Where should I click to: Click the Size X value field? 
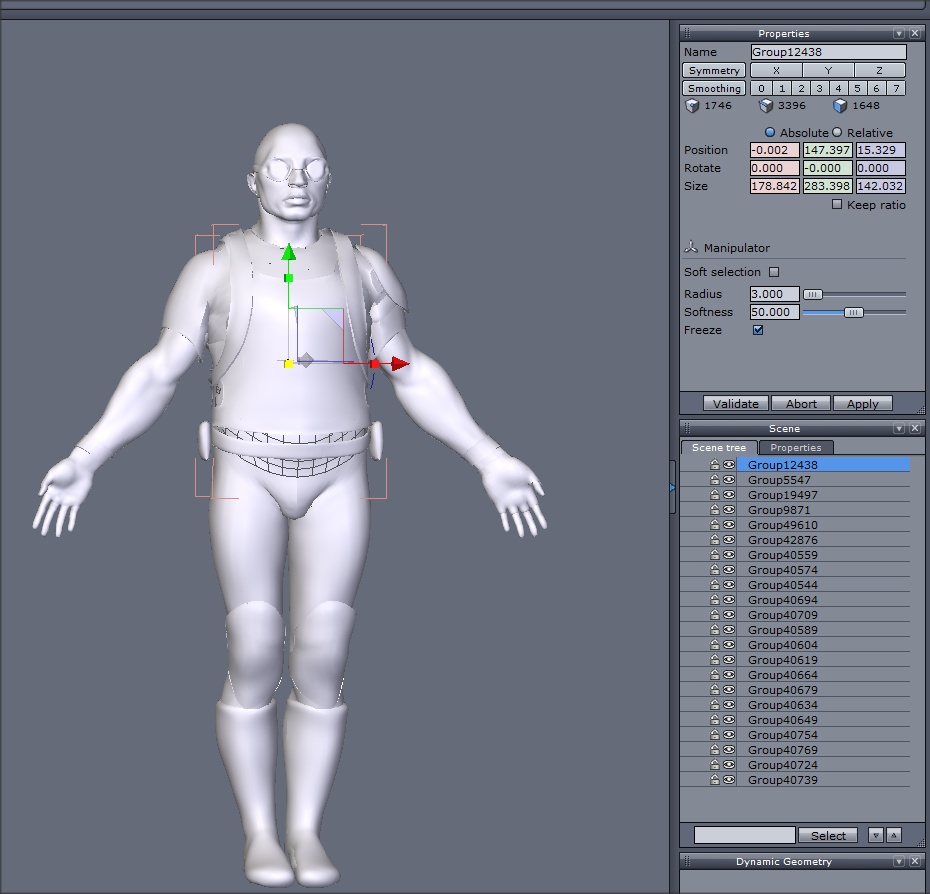pyautogui.click(x=774, y=186)
